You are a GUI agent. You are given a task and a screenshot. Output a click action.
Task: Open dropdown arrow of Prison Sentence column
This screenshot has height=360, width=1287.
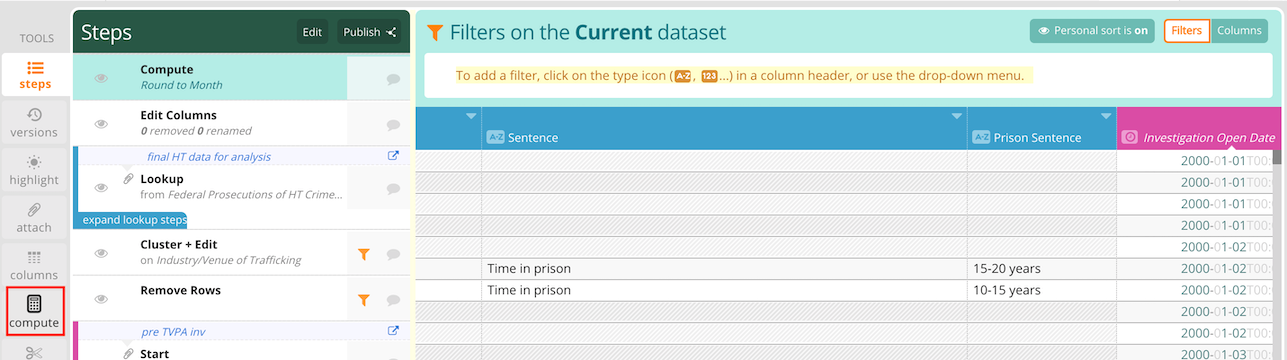click(1106, 117)
